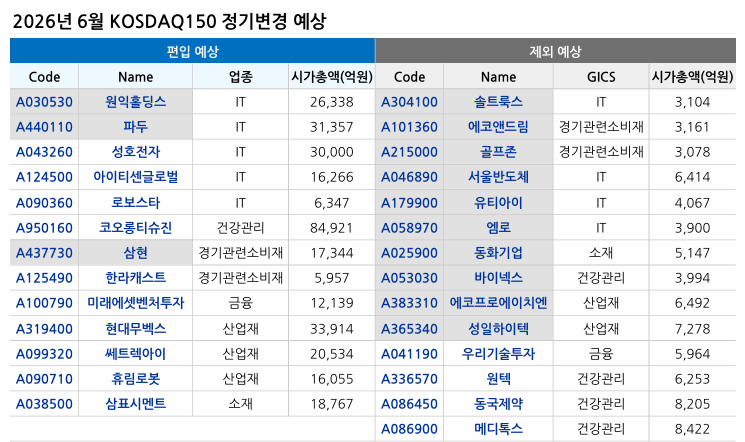Image resolution: width=745 pixels, height=442 pixels.
Task: Click the A304100 code link
Action: (409, 102)
